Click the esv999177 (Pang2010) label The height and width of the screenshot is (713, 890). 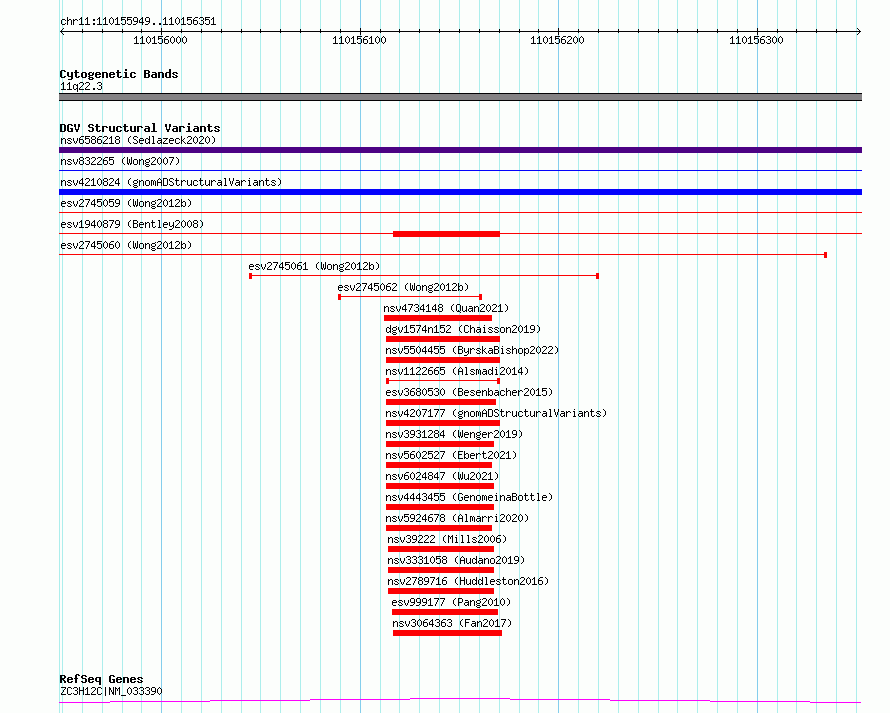[451, 602]
